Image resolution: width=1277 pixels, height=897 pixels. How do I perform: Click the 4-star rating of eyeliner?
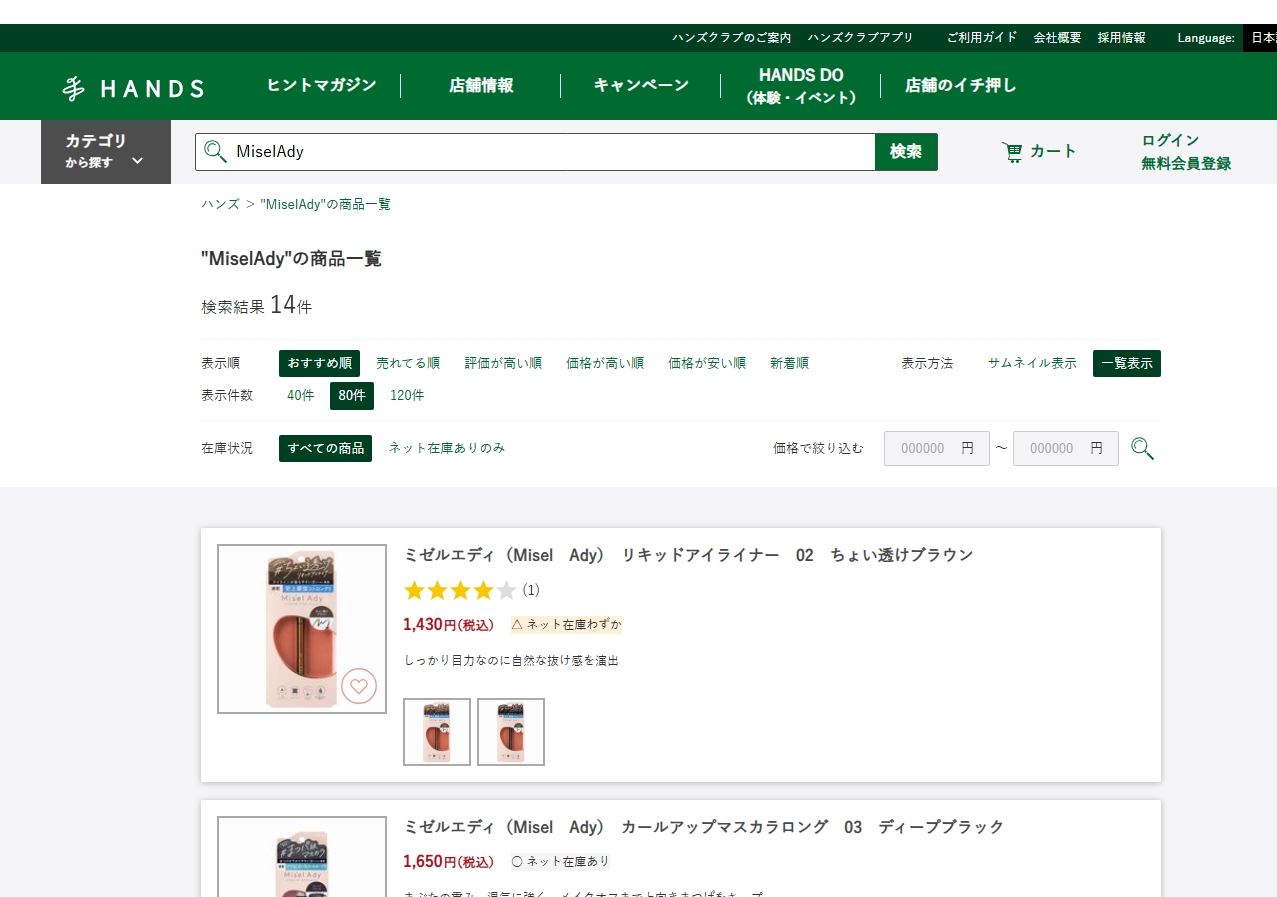(460, 590)
